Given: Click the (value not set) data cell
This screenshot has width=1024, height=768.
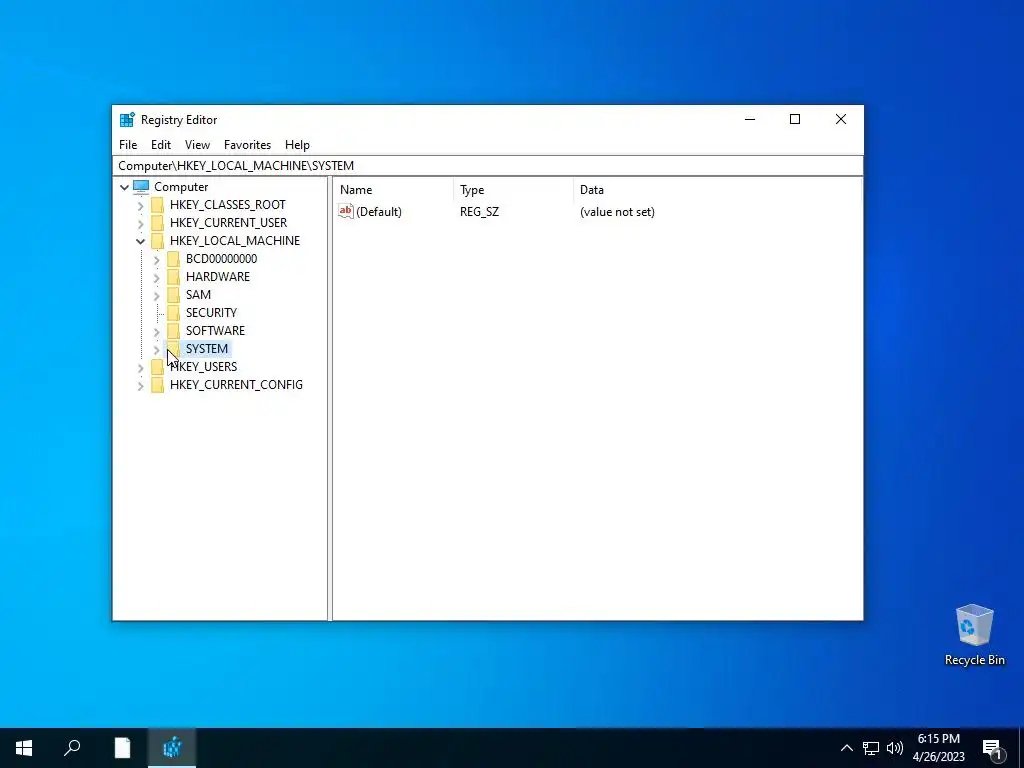Looking at the screenshot, I should 617,212.
